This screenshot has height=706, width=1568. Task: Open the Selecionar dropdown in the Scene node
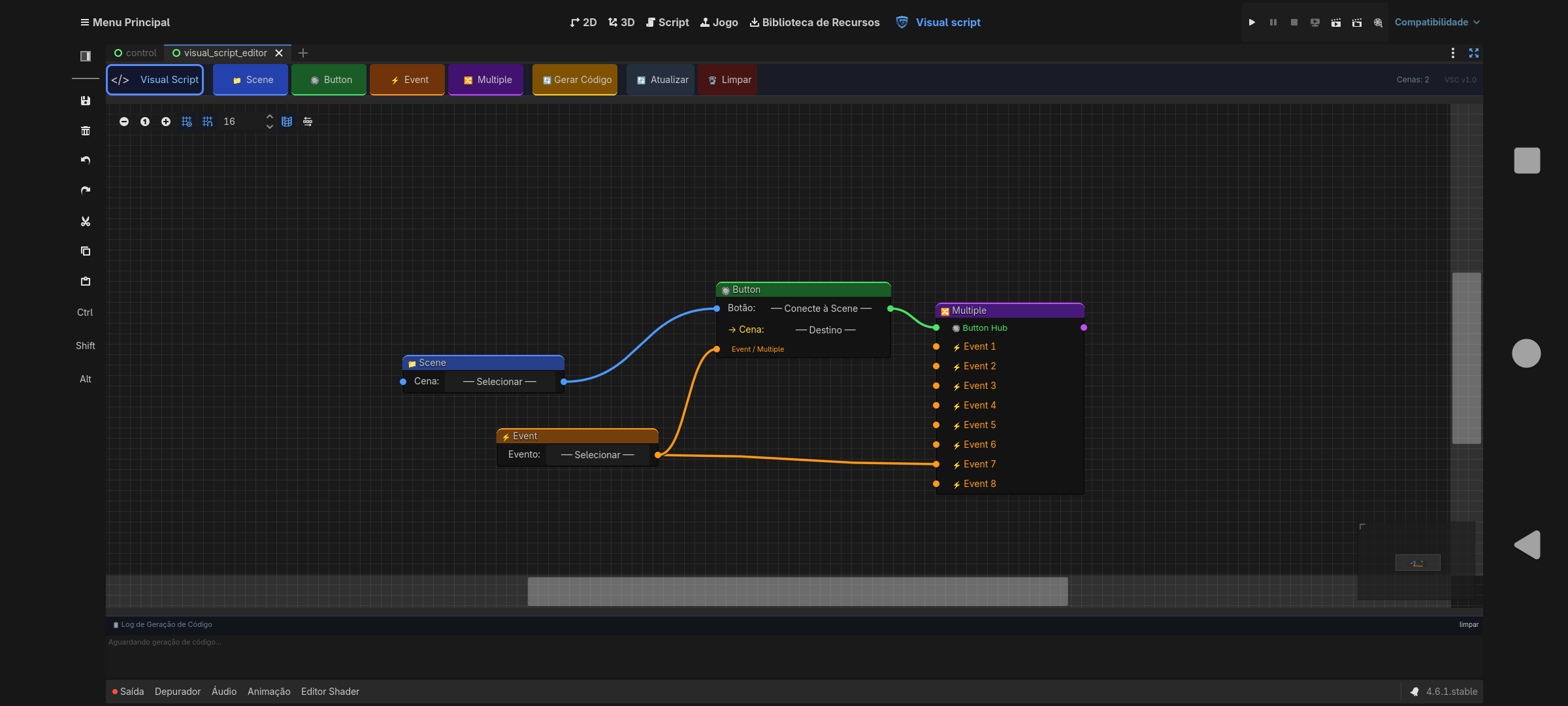(499, 382)
